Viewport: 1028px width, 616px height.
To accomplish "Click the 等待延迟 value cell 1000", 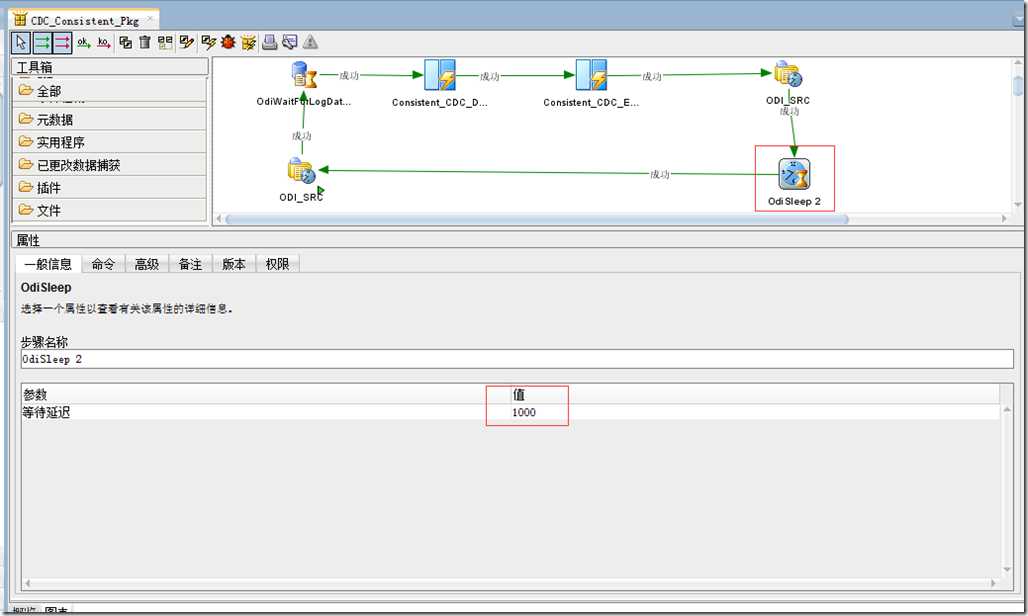I will 755,412.
